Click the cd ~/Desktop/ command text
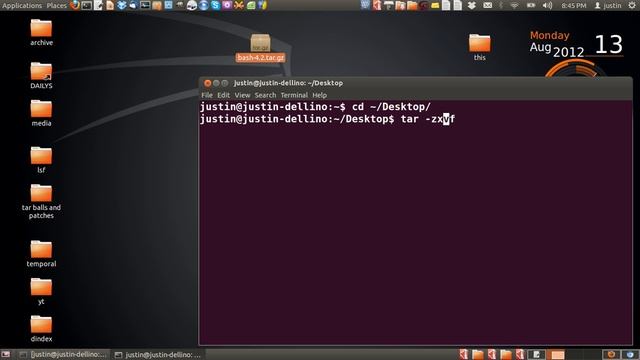Viewport: 640px width, 360px height. (391, 107)
